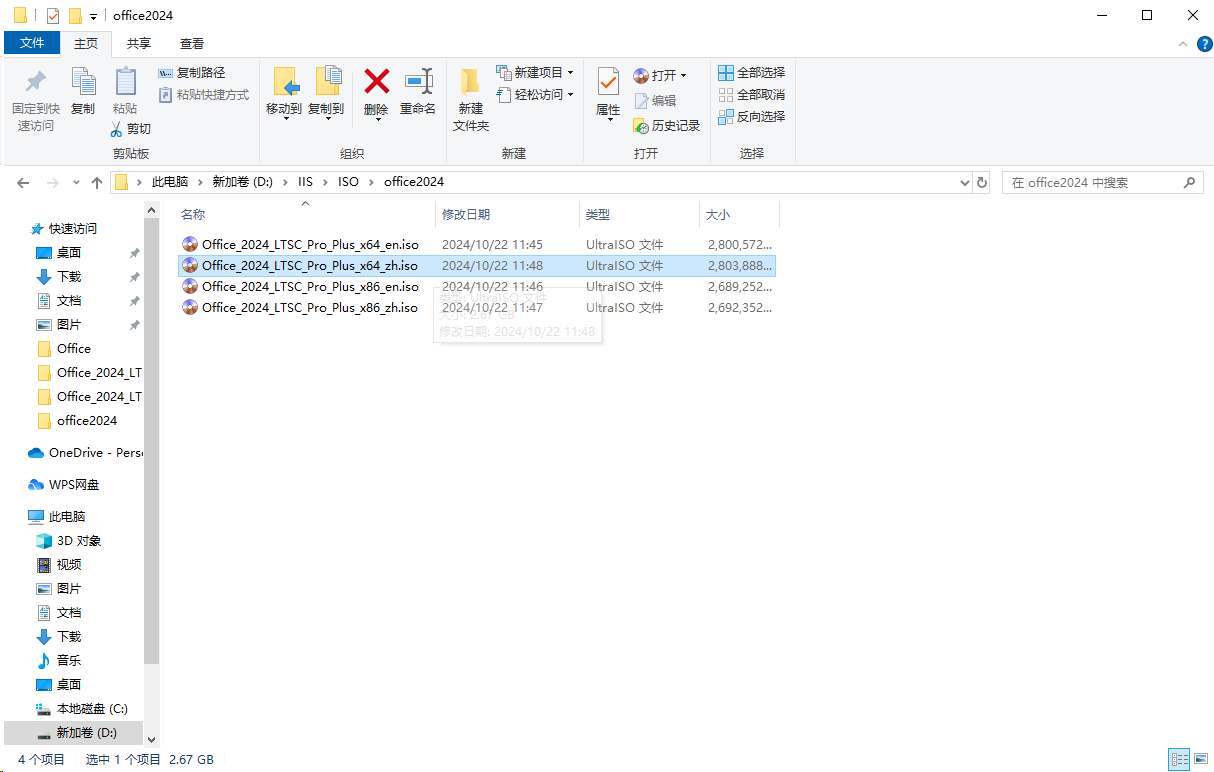Switch to the View (查看) ribbon tab
Viewport: 1214px width, 772px height.
[192, 43]
